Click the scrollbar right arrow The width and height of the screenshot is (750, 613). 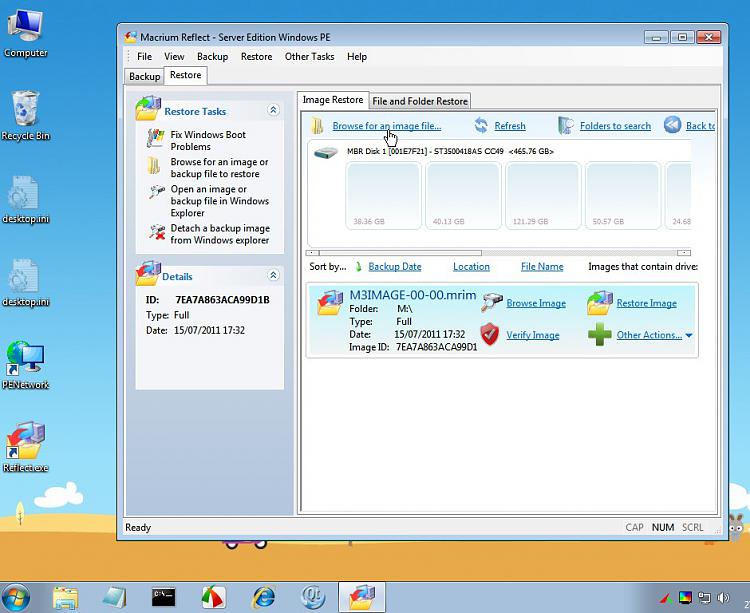pyautogui.click(x=684, y=252)
